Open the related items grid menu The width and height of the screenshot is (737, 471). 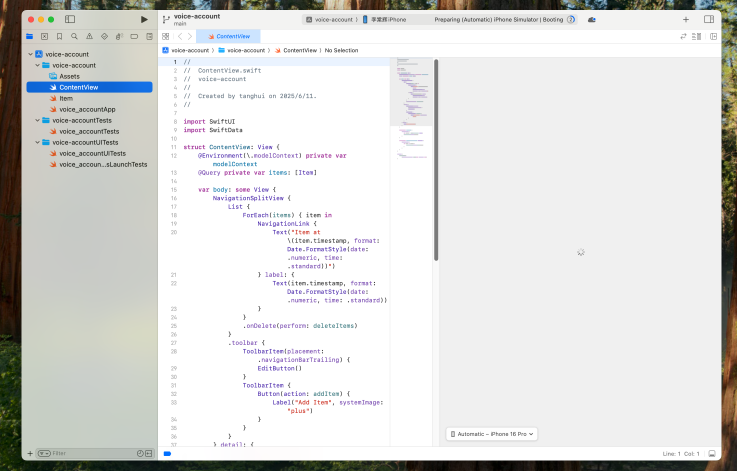[x=166, y=36]
